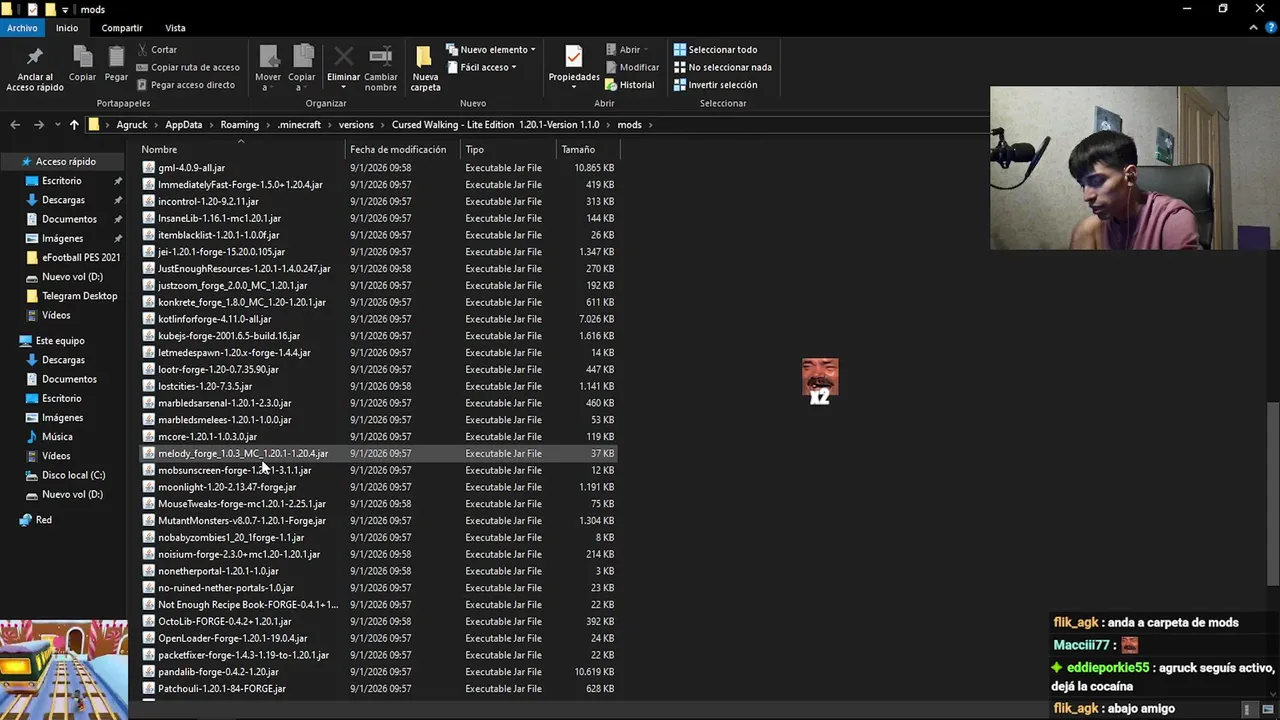Select MutantMonsters-v8.0.7 jar file

pyautogui.click(x=378, y=521)
